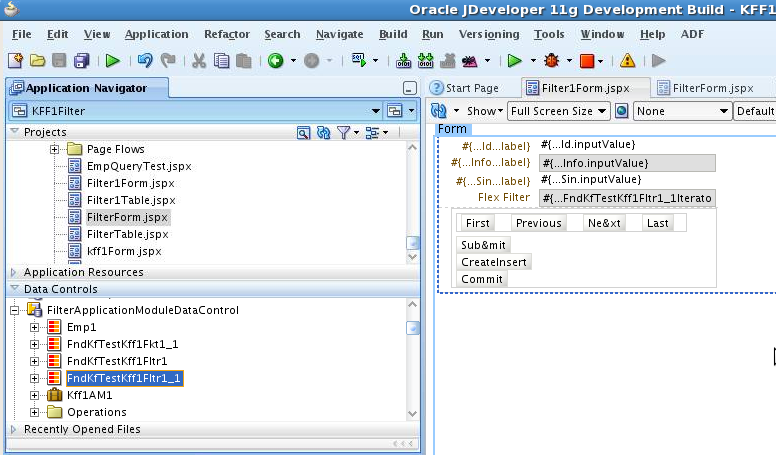Screen dimensions: 776x455
Task: Collapse the Data Controls section
Action: (x=14, y=289)
